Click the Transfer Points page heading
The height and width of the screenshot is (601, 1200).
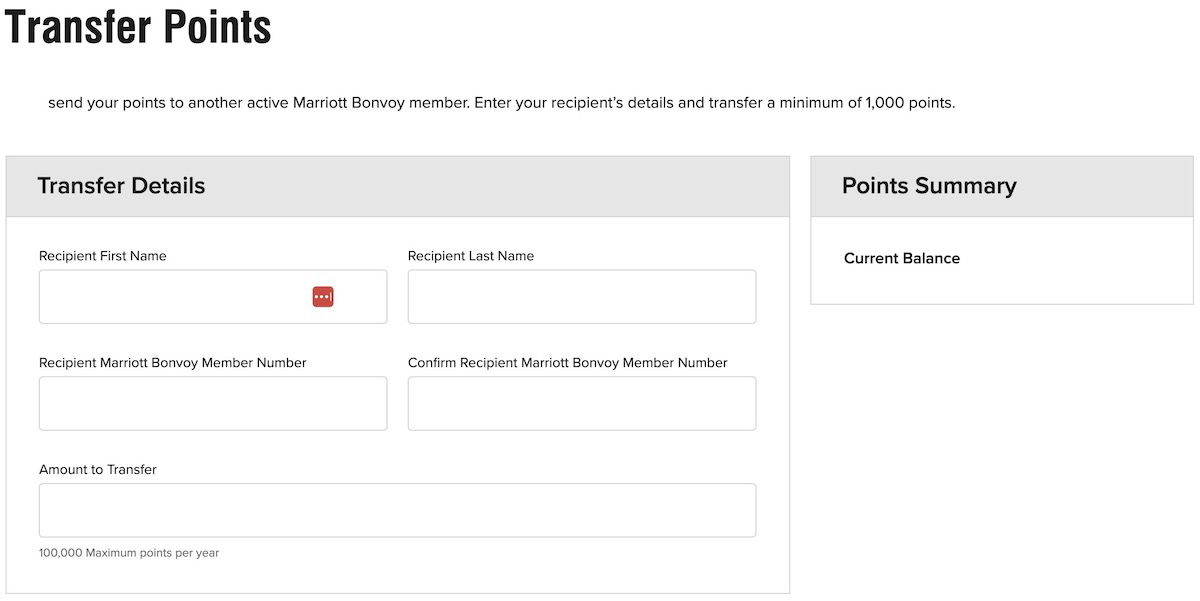[x=138, y=27]
